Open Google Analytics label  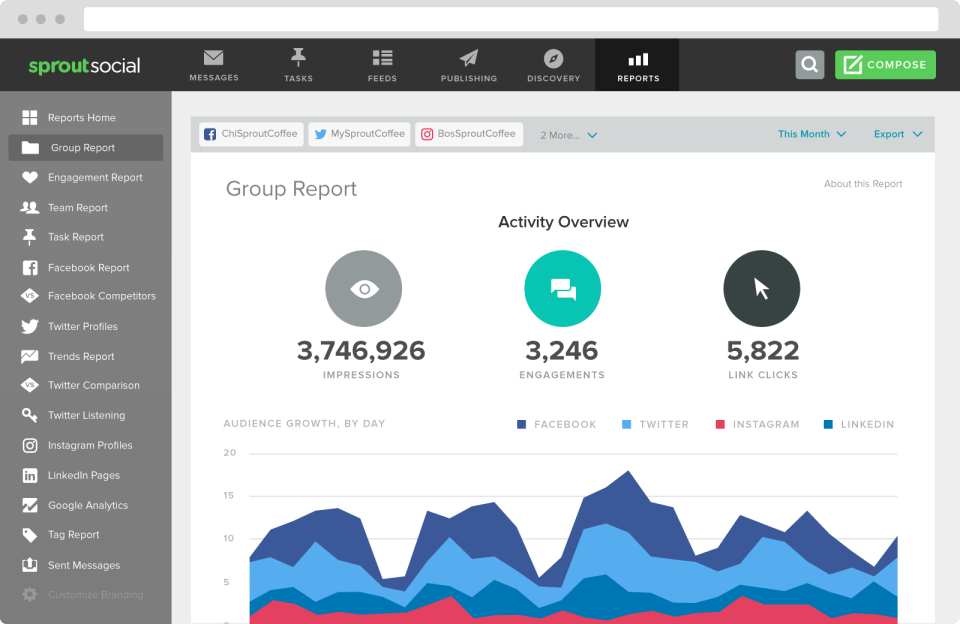(x=88, y=505)
